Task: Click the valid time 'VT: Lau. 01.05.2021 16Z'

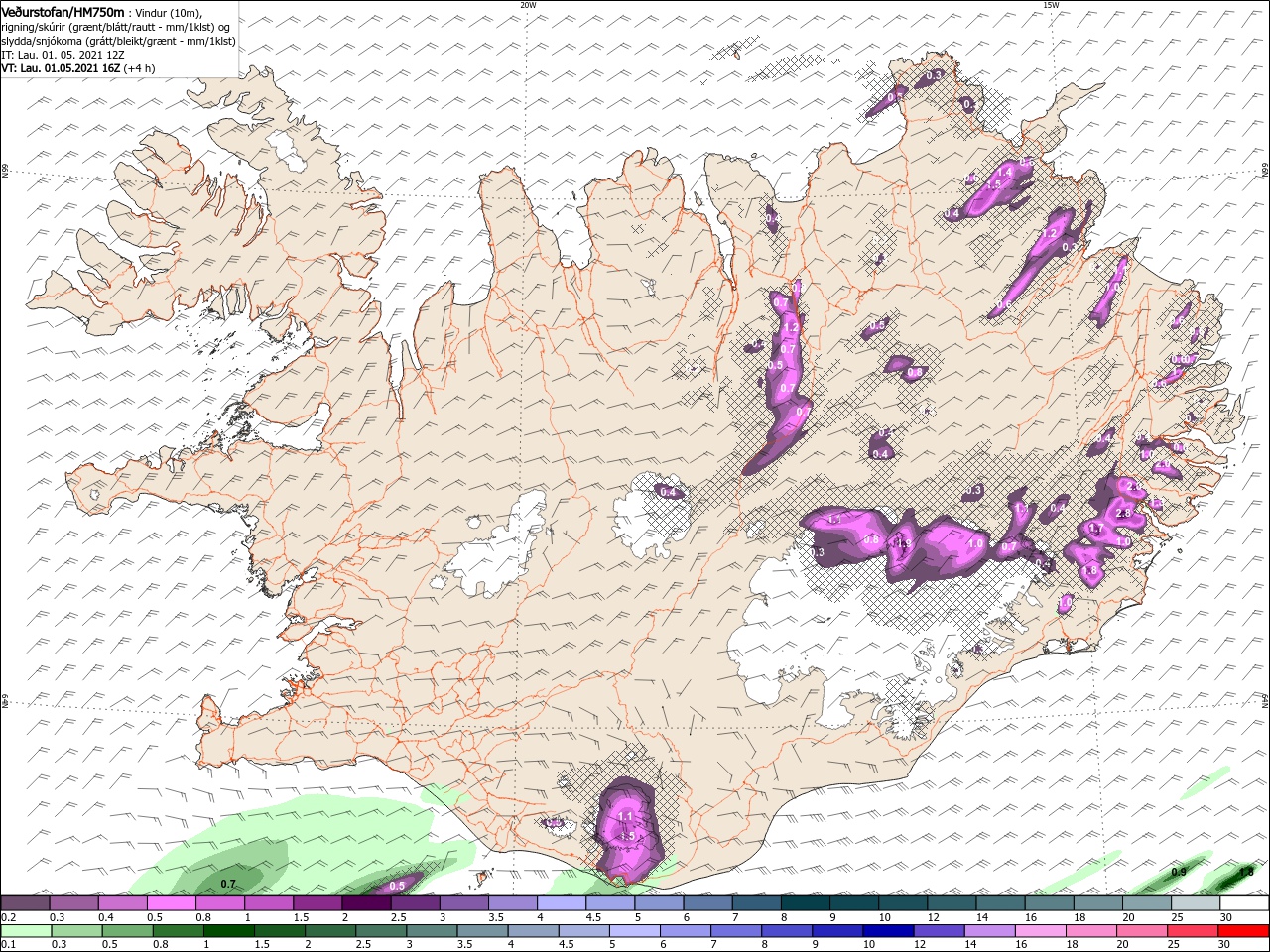Action: pyautogui.click(x=60, y=68)
